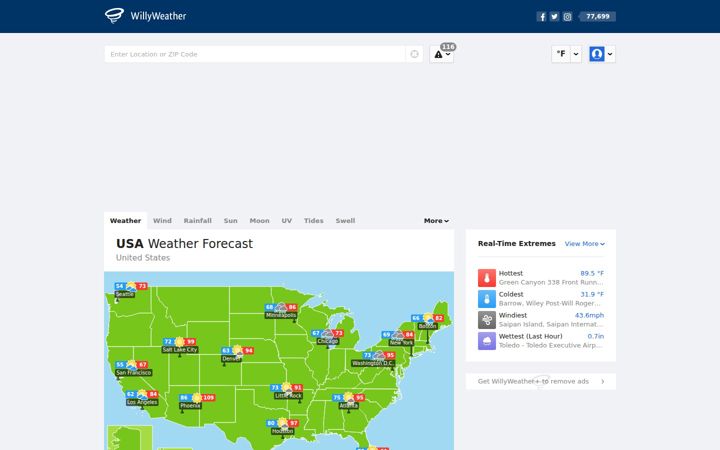Open the weather warnings alert dropdown
This screenshot has height=450, width=720.
(442, 55)
